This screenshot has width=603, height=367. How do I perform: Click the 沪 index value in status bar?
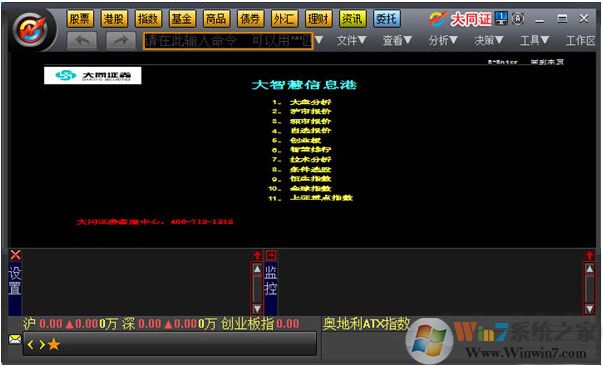click(x=50, y=324)
